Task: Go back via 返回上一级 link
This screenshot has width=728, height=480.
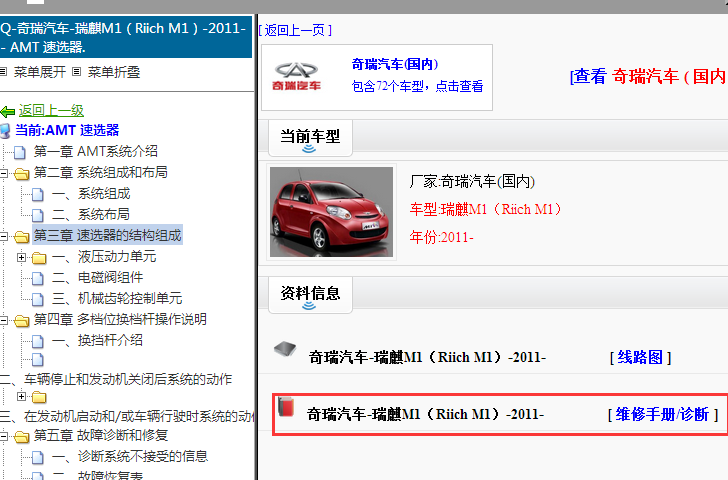Action: [51, 111]
